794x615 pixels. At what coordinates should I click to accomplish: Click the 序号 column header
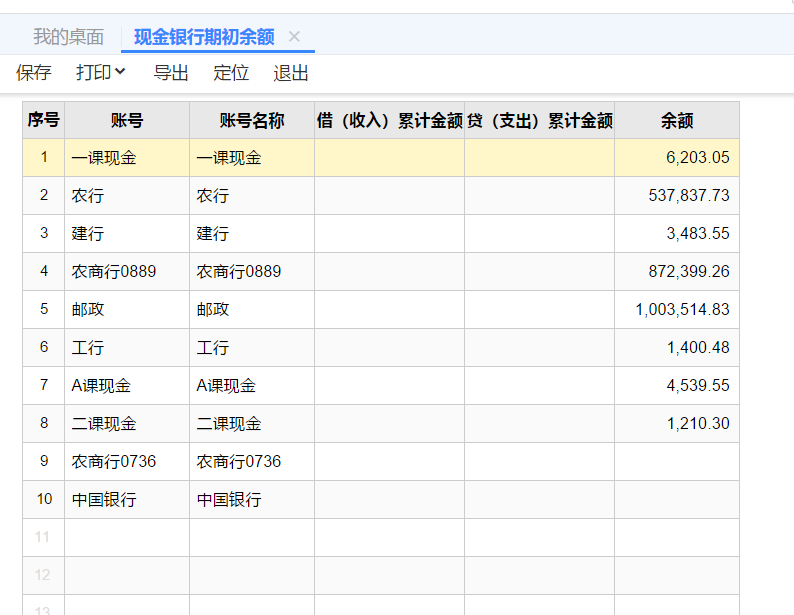(44, 120)
